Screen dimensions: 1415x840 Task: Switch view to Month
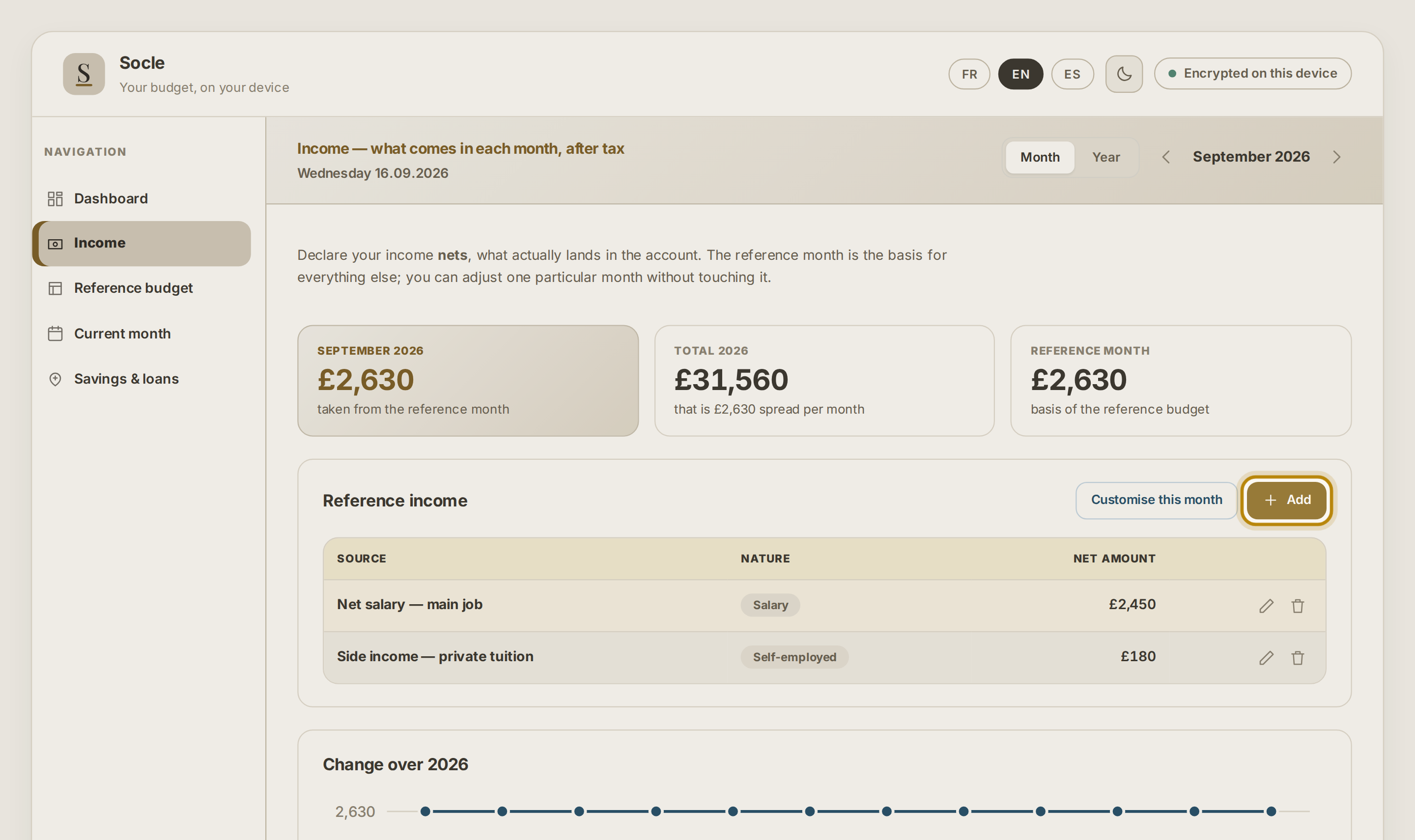tap(1040, 157)
